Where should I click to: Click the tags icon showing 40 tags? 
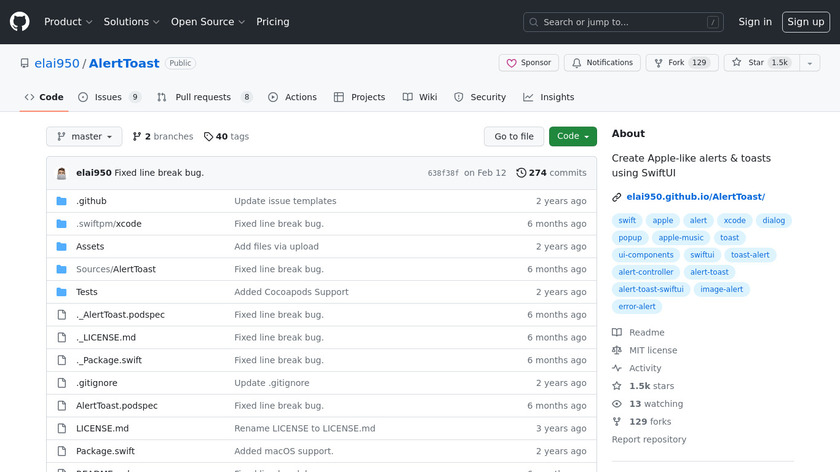click(208, 137)
